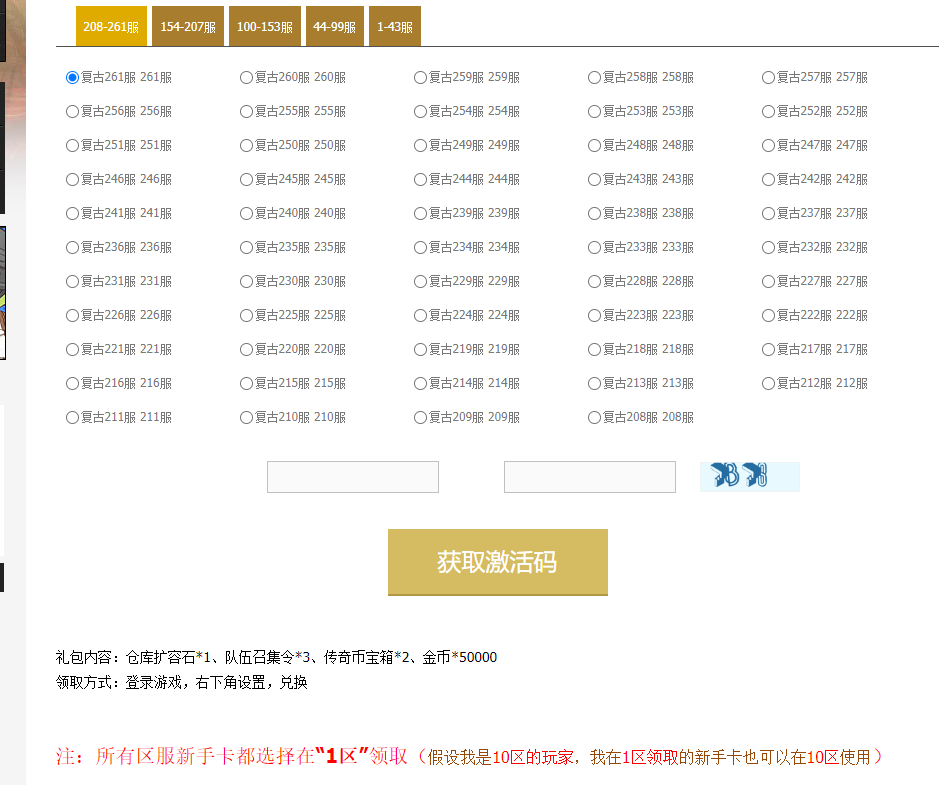This screenshot has width=939, height=785.
Task: Select the 复古261服 radio button
Action: tap(72, 78)
